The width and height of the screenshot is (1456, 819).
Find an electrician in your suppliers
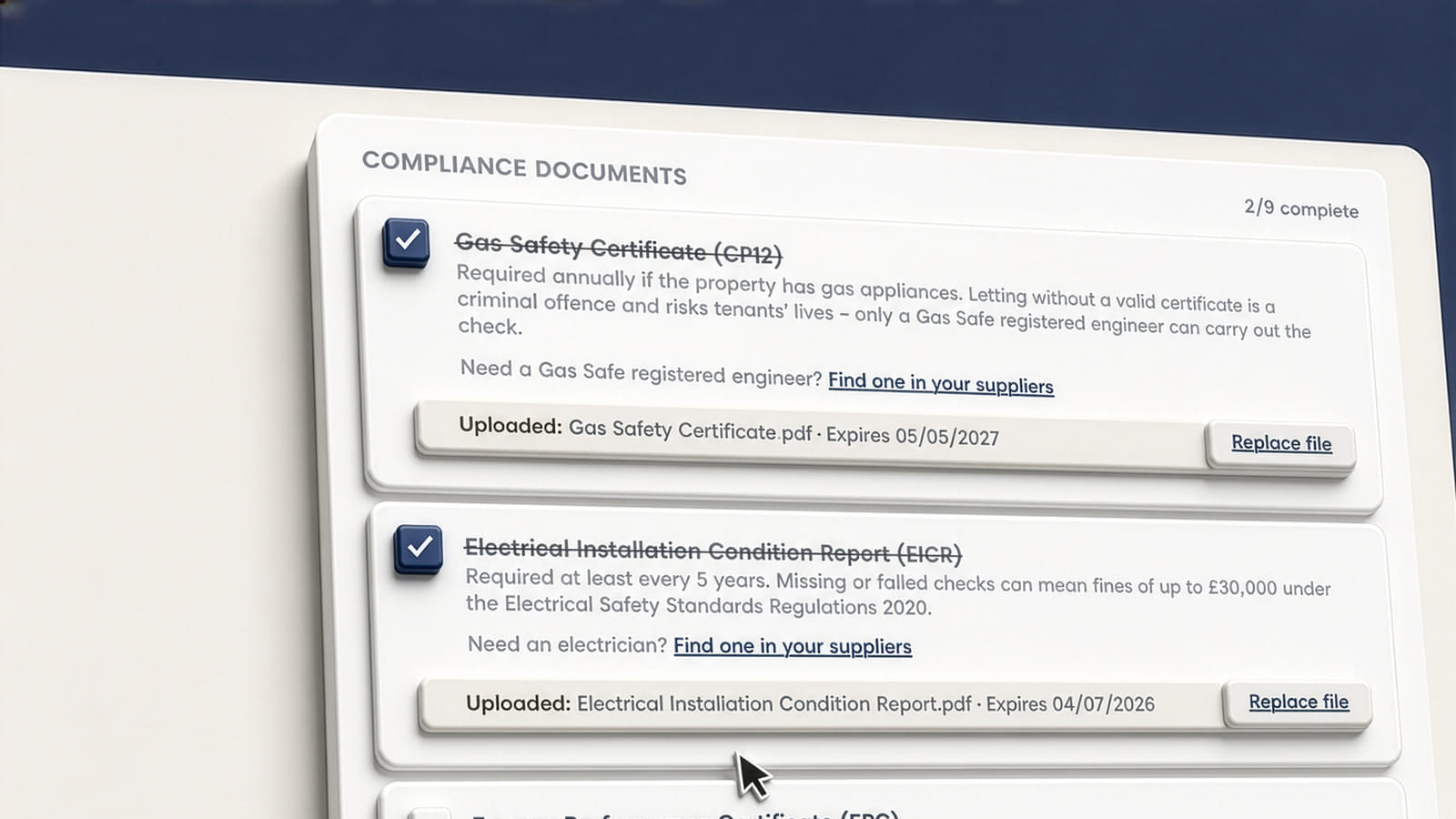793,646
